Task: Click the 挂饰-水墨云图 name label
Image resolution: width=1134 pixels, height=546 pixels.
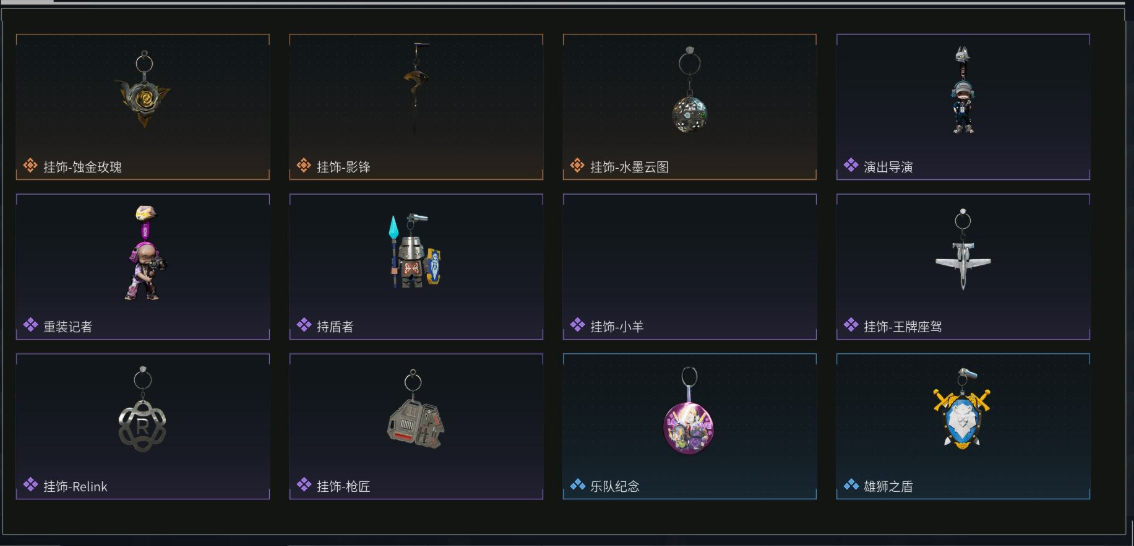Action: click(x=629, y=167)
